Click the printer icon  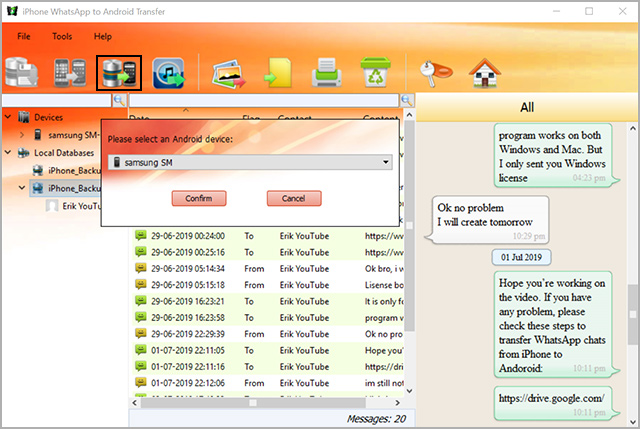coord(327,72)
